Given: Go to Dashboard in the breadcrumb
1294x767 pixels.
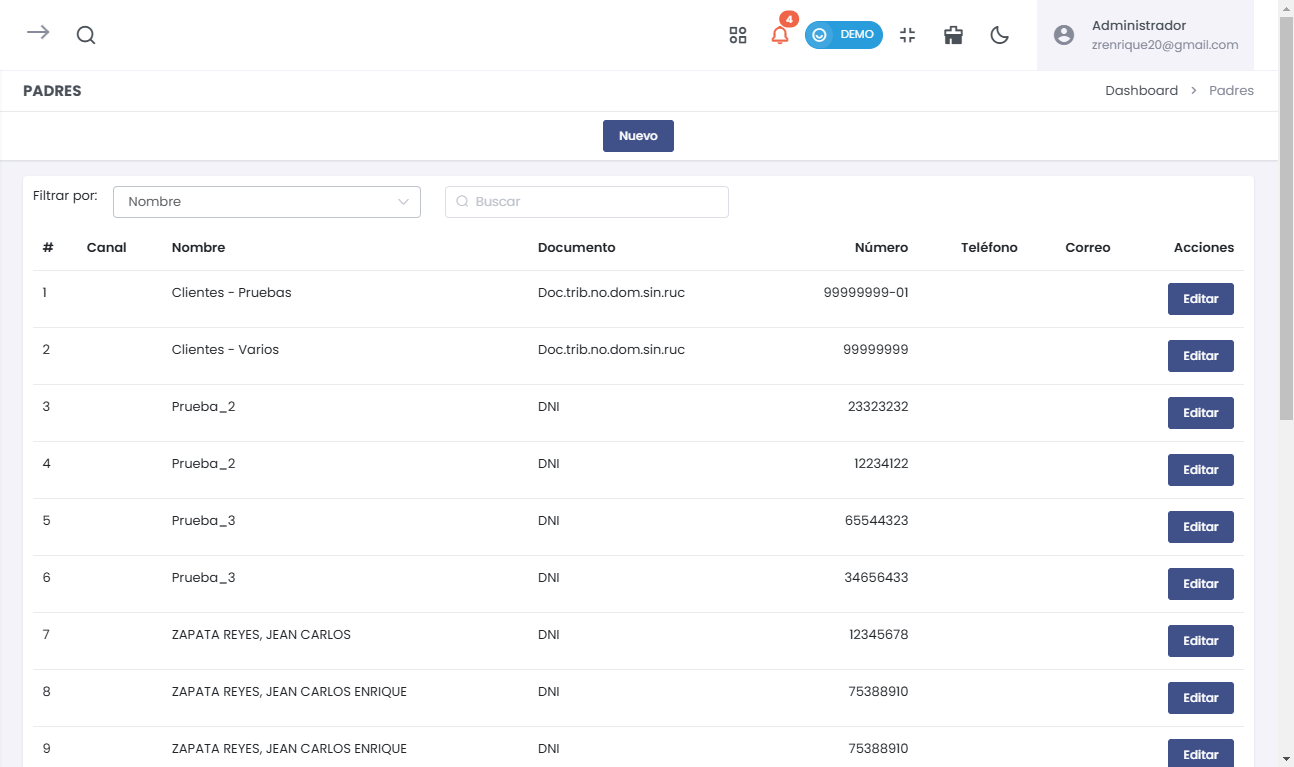Looking at the screenshot, I should click(x=1141, y=91).
